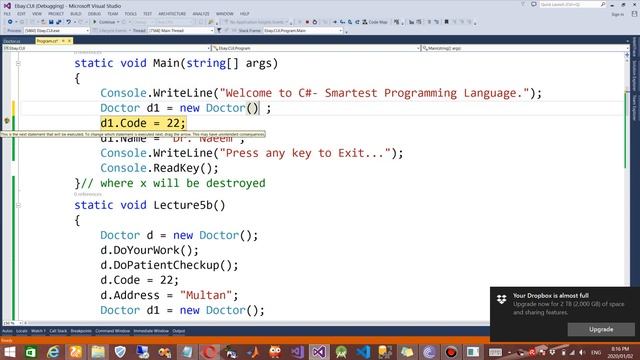Click the yellow execution pointer arrow in margin
Viewport: 640px width, 360px height.
pyautogui.click(x=7, y=121)
